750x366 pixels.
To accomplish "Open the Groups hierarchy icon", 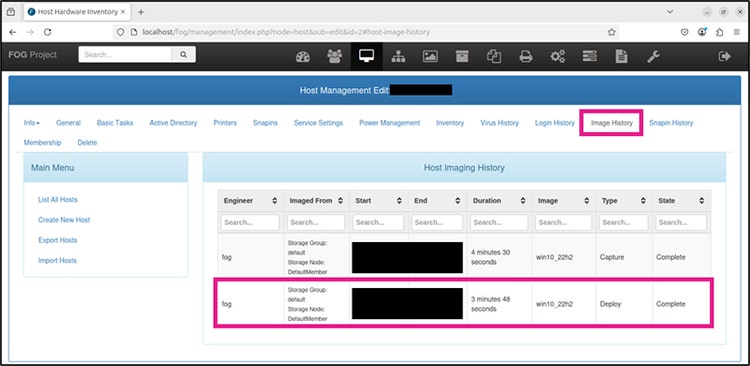I will pyautogui.click(x=398, y=56).
